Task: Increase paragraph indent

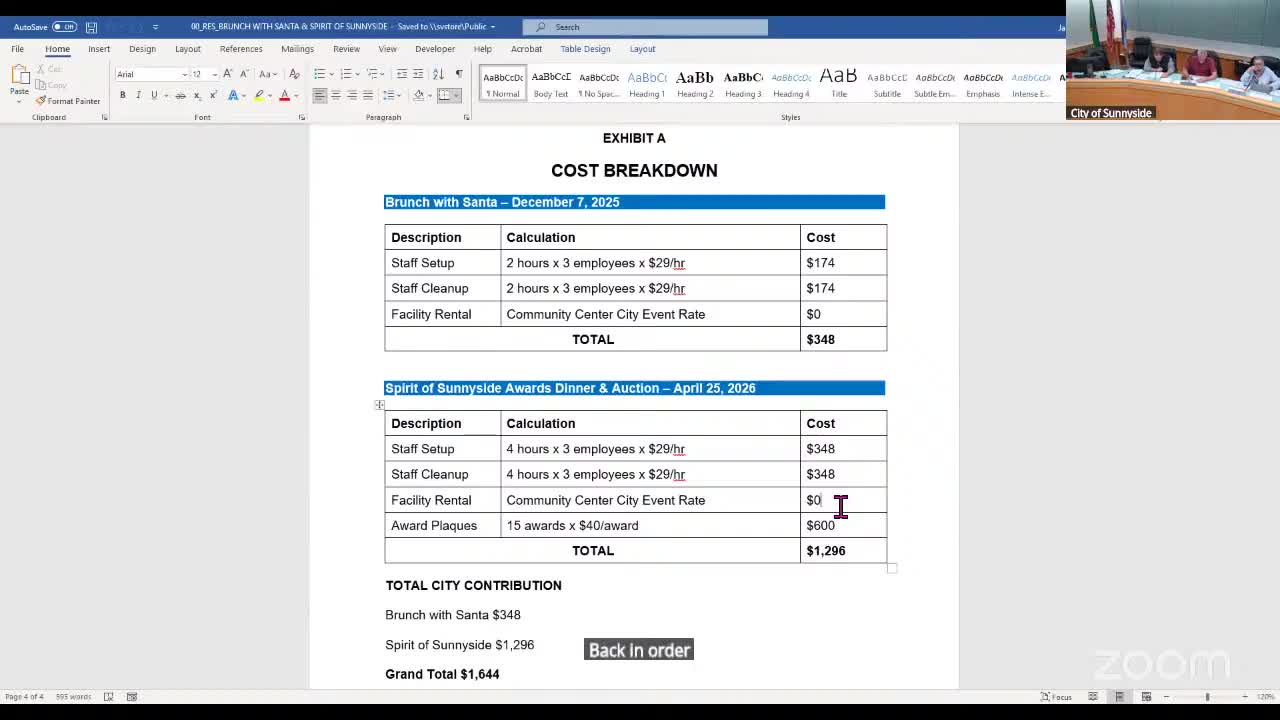Action: tap(418, 74)
